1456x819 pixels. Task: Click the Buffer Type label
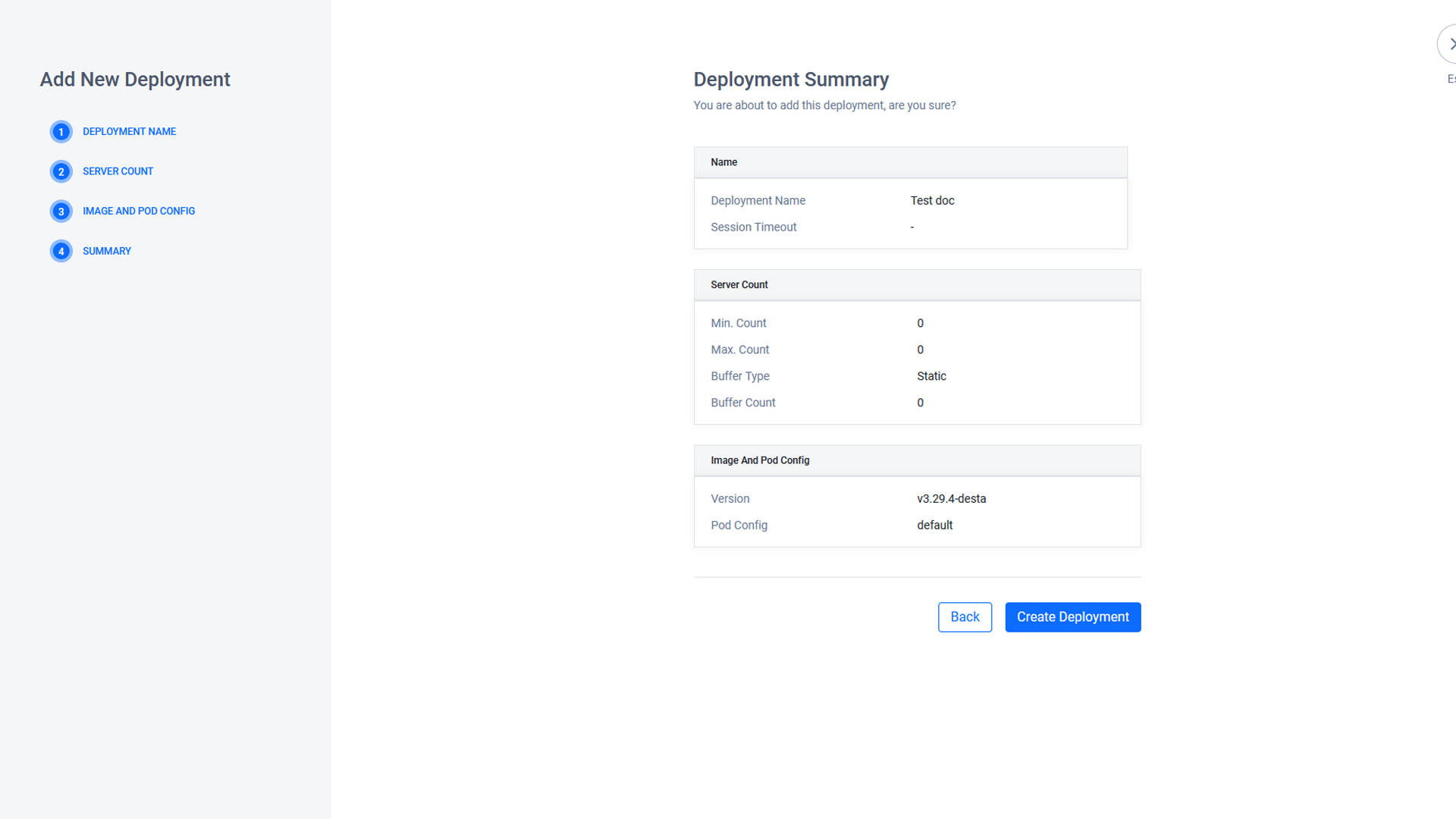coord(739,376)
